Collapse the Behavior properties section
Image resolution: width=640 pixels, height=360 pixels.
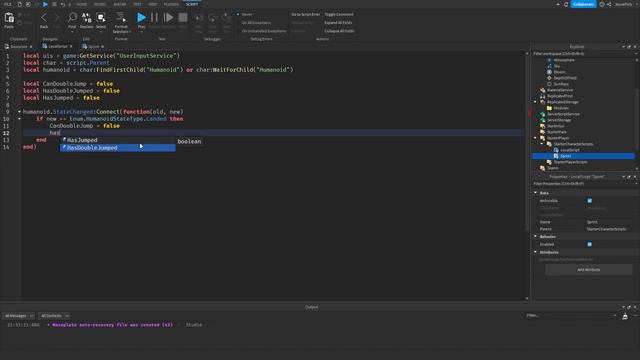click(x=536, y=236)
